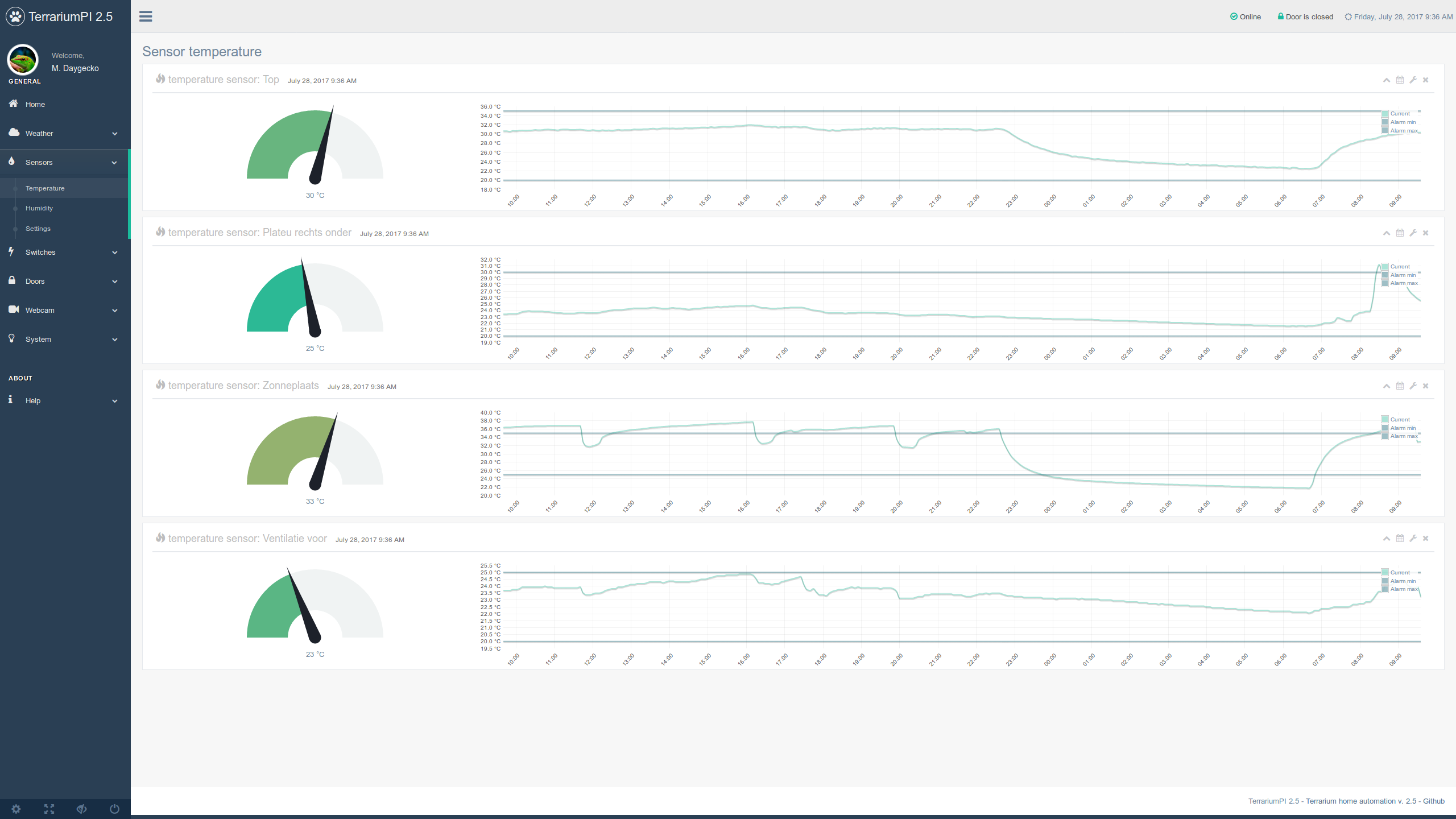Open settings gear icon in sidebar footer

16,809
